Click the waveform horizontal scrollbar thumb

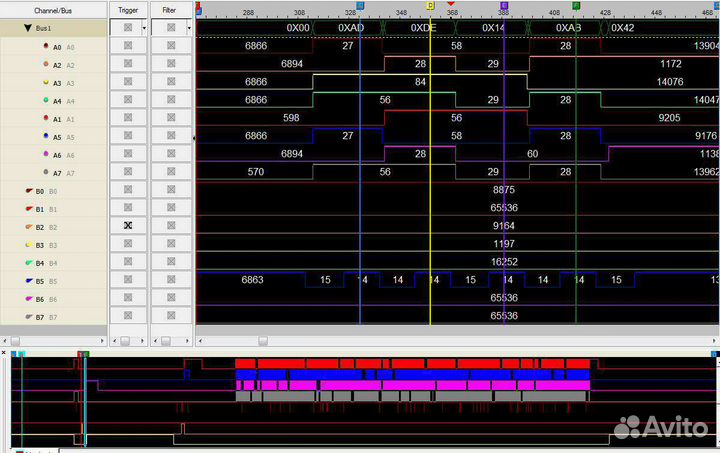263,341
